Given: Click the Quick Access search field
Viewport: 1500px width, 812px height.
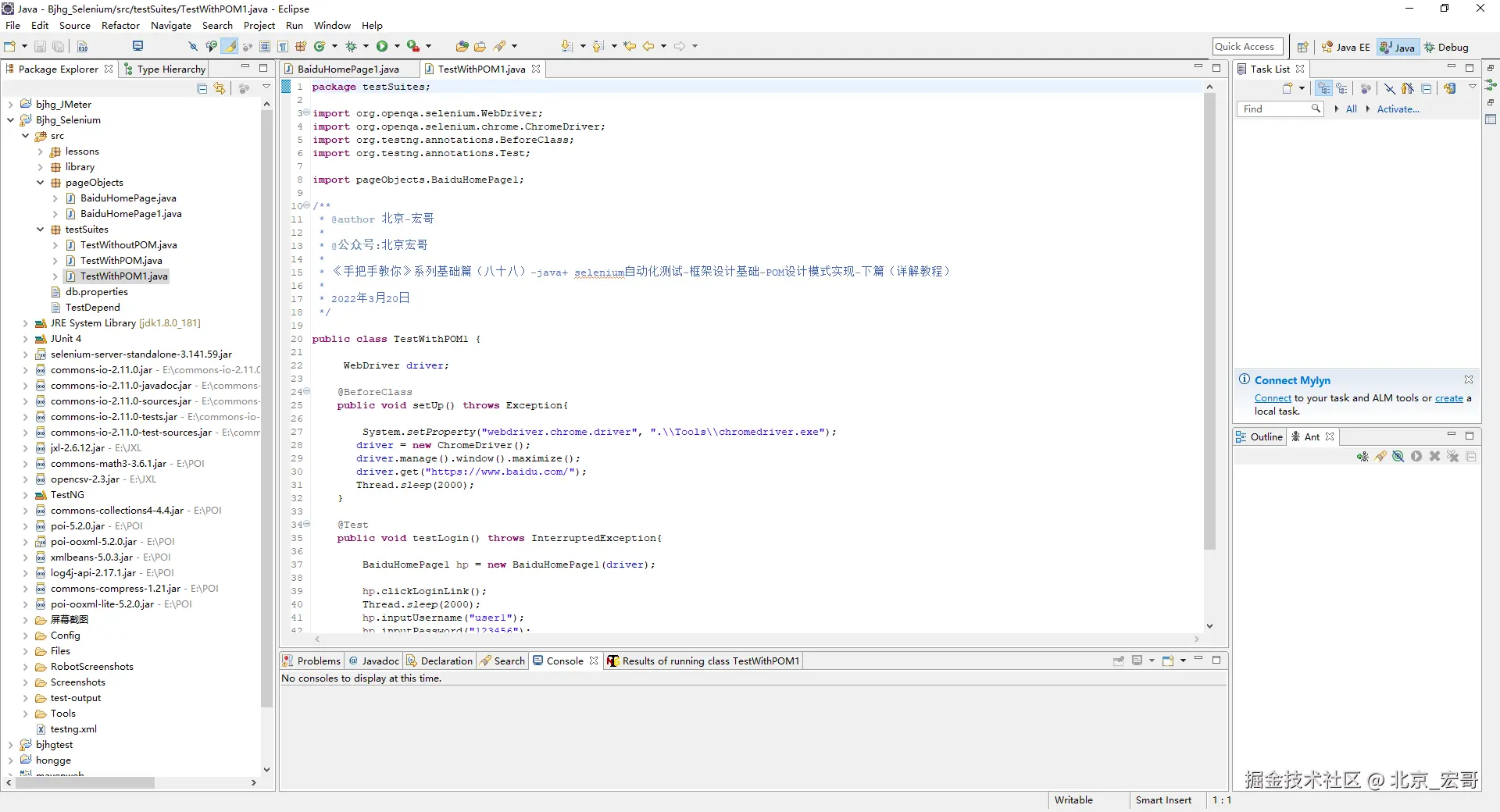Looking at the screenshot, I should tap(1247, 47).
